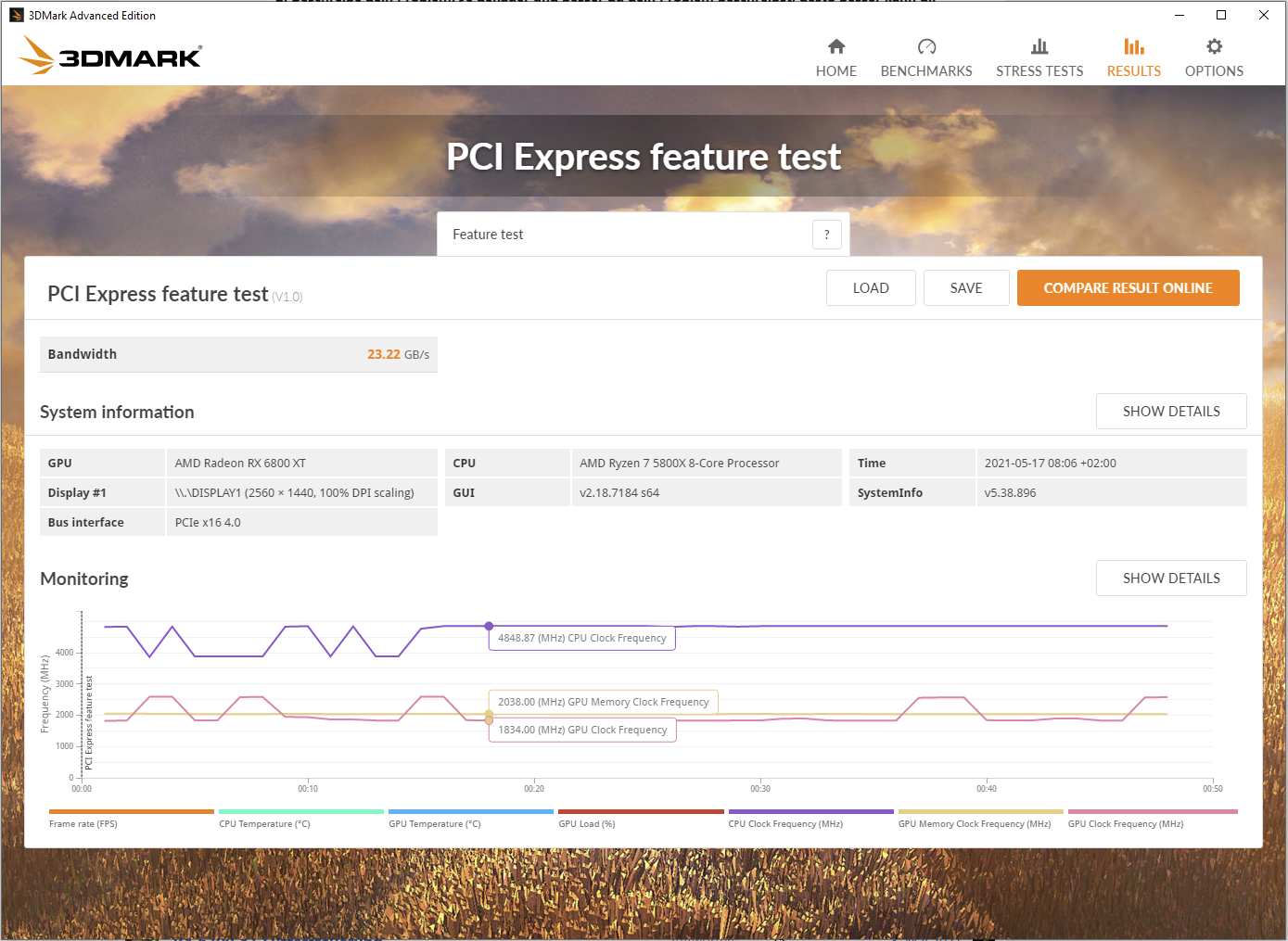Click the yellow GPU memory clock data point

click(x=489, y=715)
